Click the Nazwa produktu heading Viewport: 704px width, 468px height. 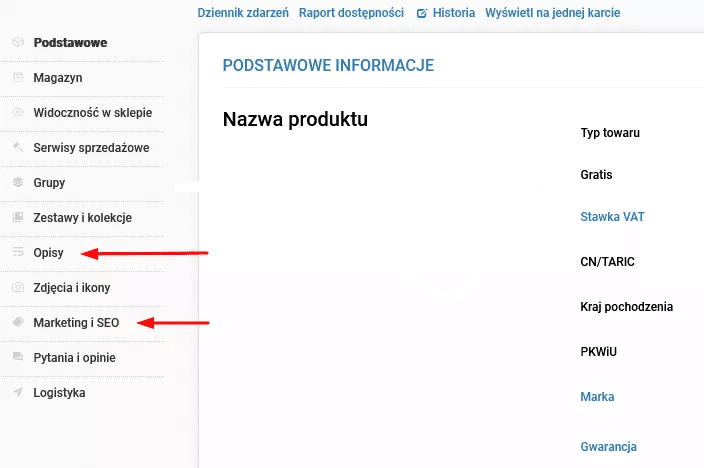click(295, 119)
